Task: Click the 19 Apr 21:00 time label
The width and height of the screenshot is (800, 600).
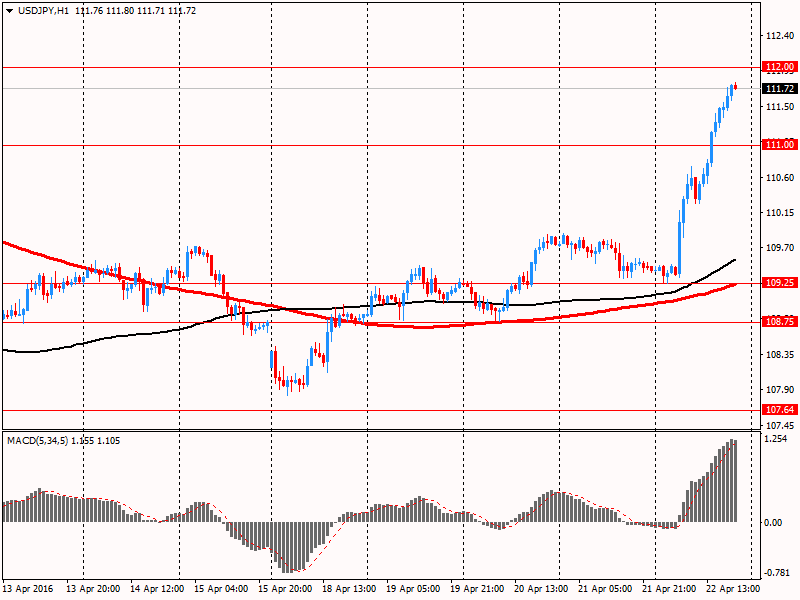Action: point(478,589)
